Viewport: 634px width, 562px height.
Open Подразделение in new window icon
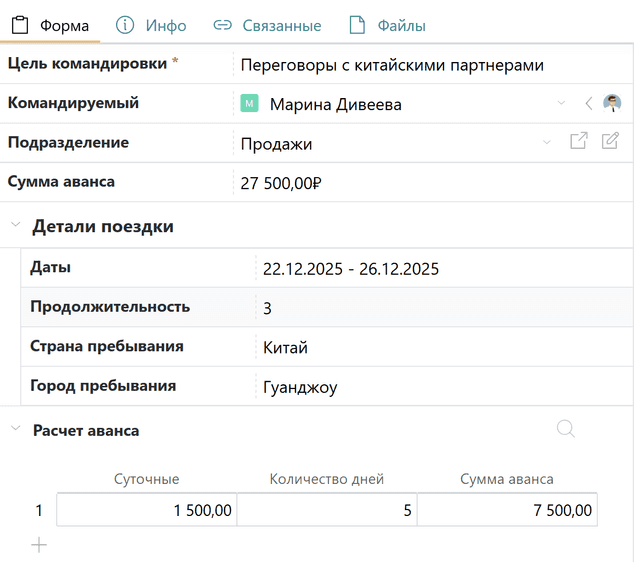[578, 142]
